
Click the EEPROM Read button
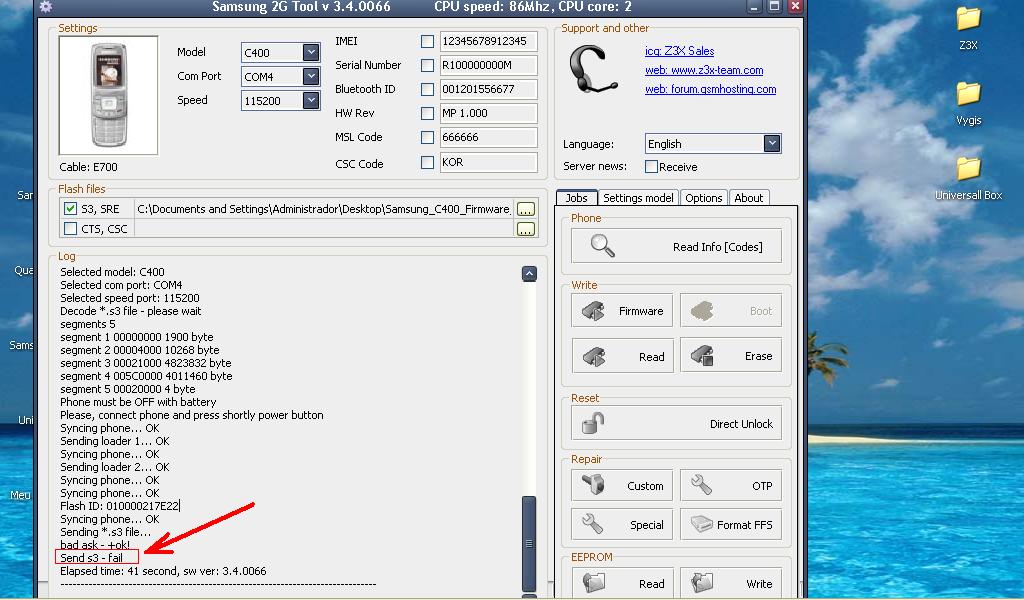point(622,582)
